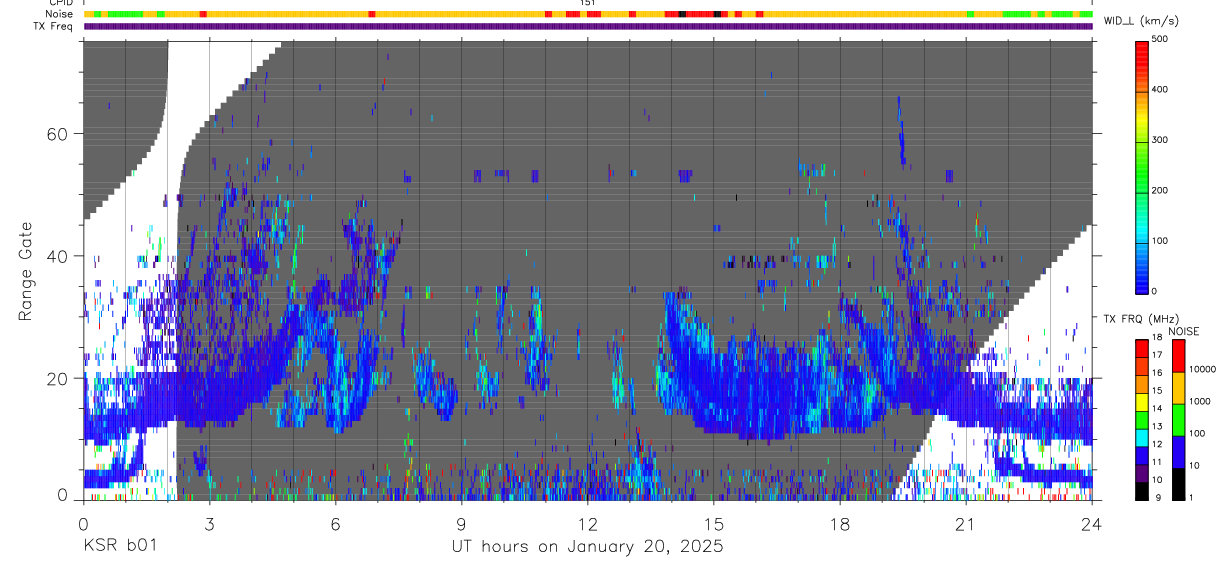
Task: Click the green 13–14 MHz TX FRQ swatch
Action: 1142,418
